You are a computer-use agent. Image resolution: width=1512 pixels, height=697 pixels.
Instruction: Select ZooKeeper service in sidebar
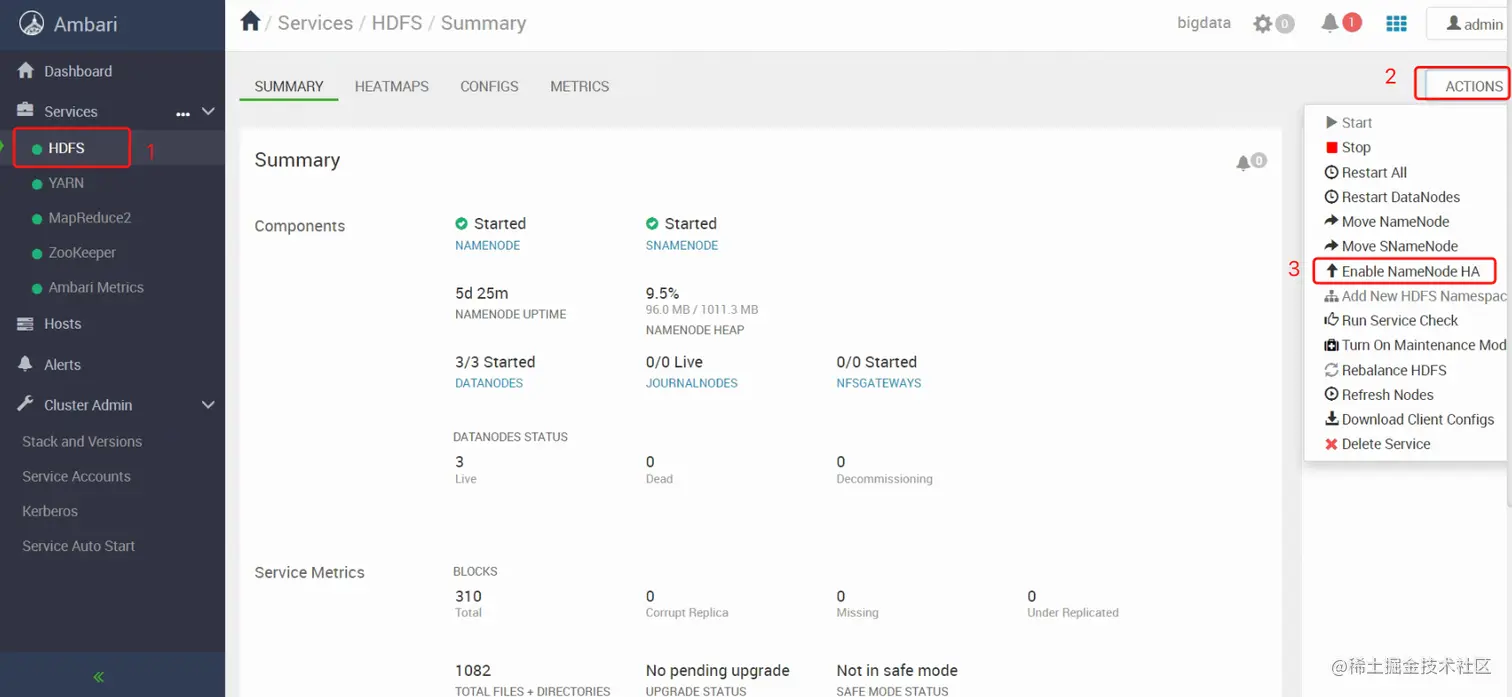click(82, 253)
